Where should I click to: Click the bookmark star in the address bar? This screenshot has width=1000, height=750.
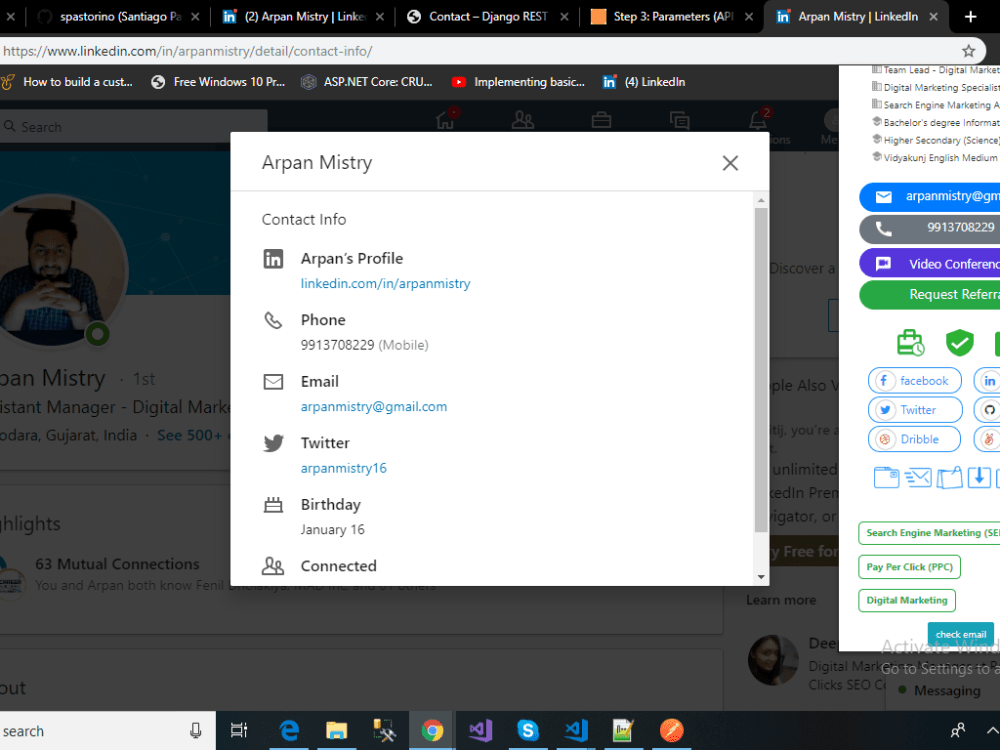coord(968,50)
